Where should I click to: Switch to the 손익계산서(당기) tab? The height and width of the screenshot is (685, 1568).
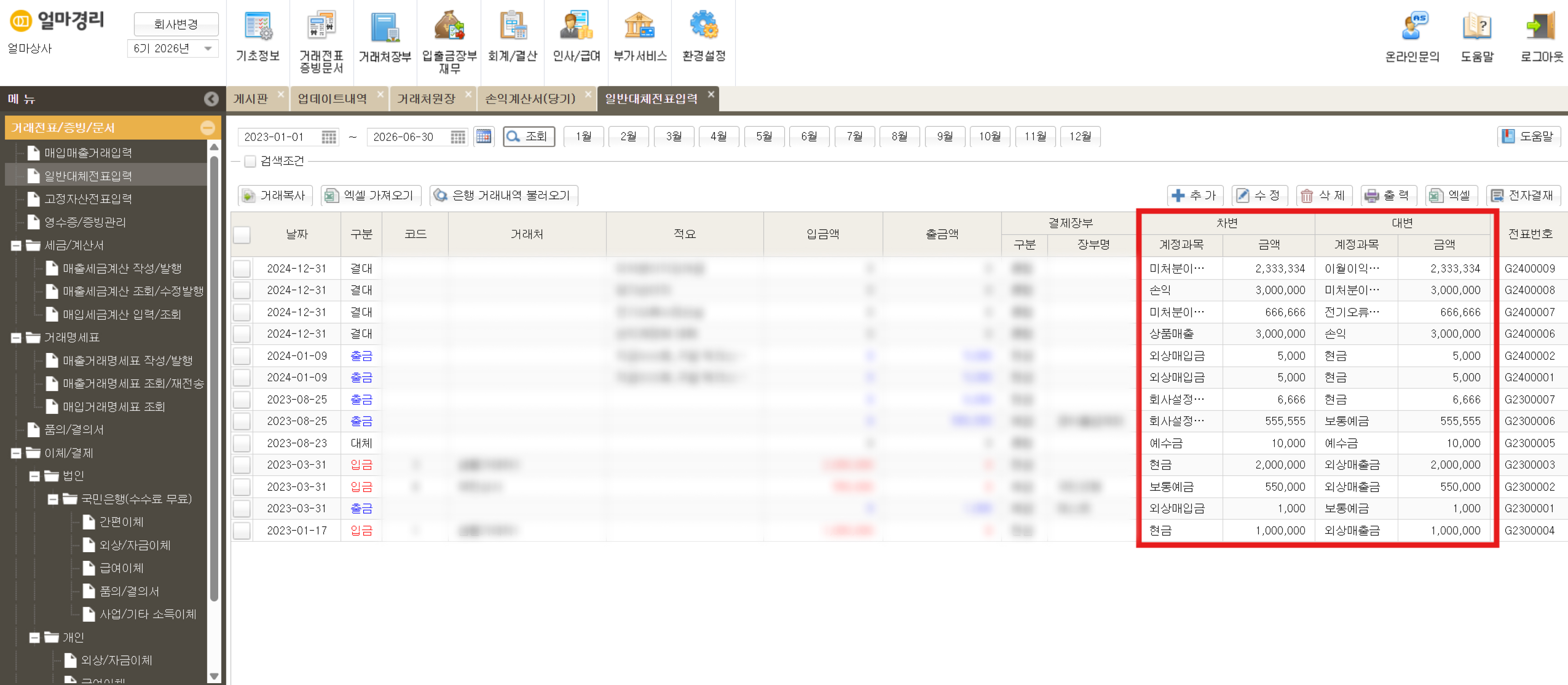pos(530,99)
